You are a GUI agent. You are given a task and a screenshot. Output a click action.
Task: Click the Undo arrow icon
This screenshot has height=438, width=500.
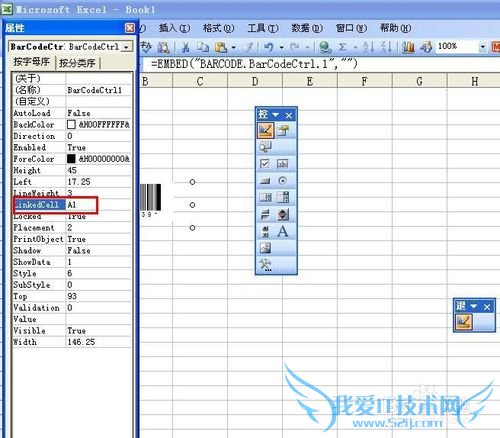[x=269, y=47]
